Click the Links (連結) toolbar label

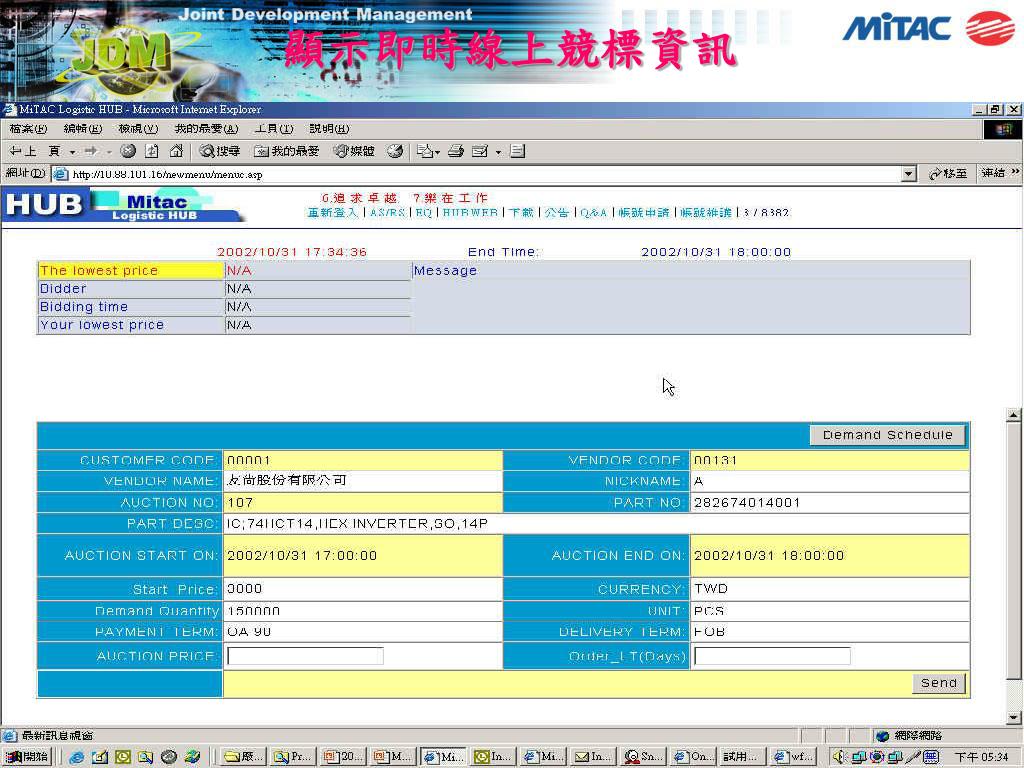(x=993, y=173)
